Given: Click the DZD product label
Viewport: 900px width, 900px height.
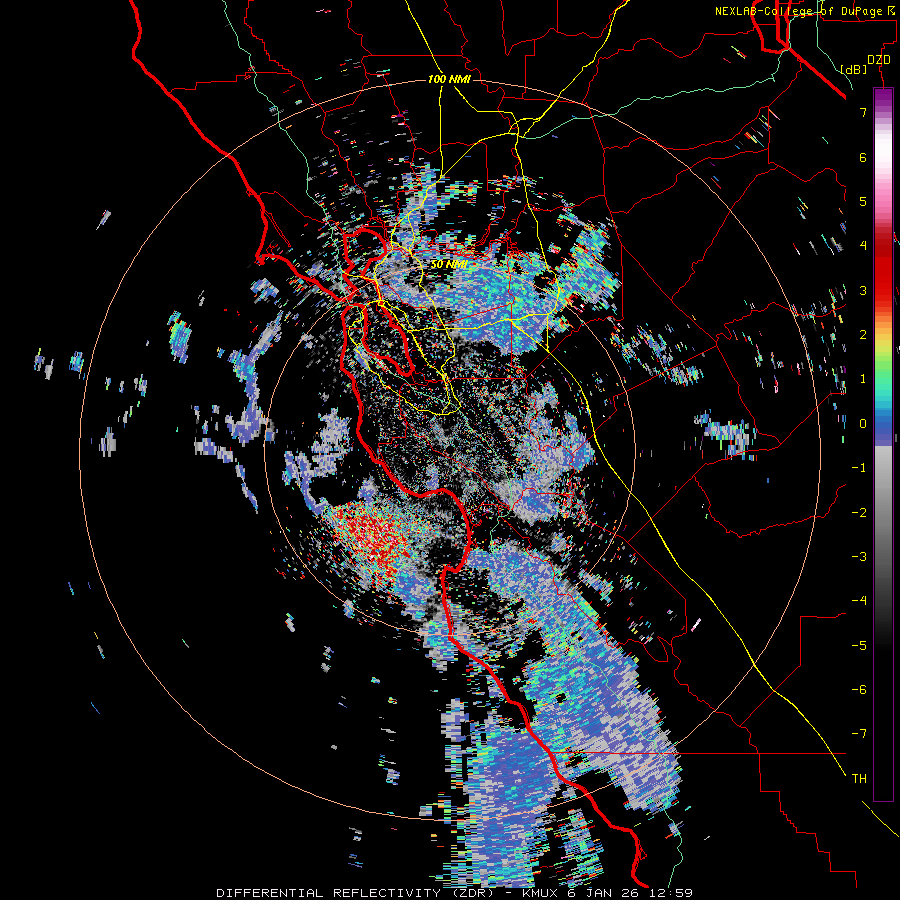Looking at the screenshot, I should coord(879,60).
